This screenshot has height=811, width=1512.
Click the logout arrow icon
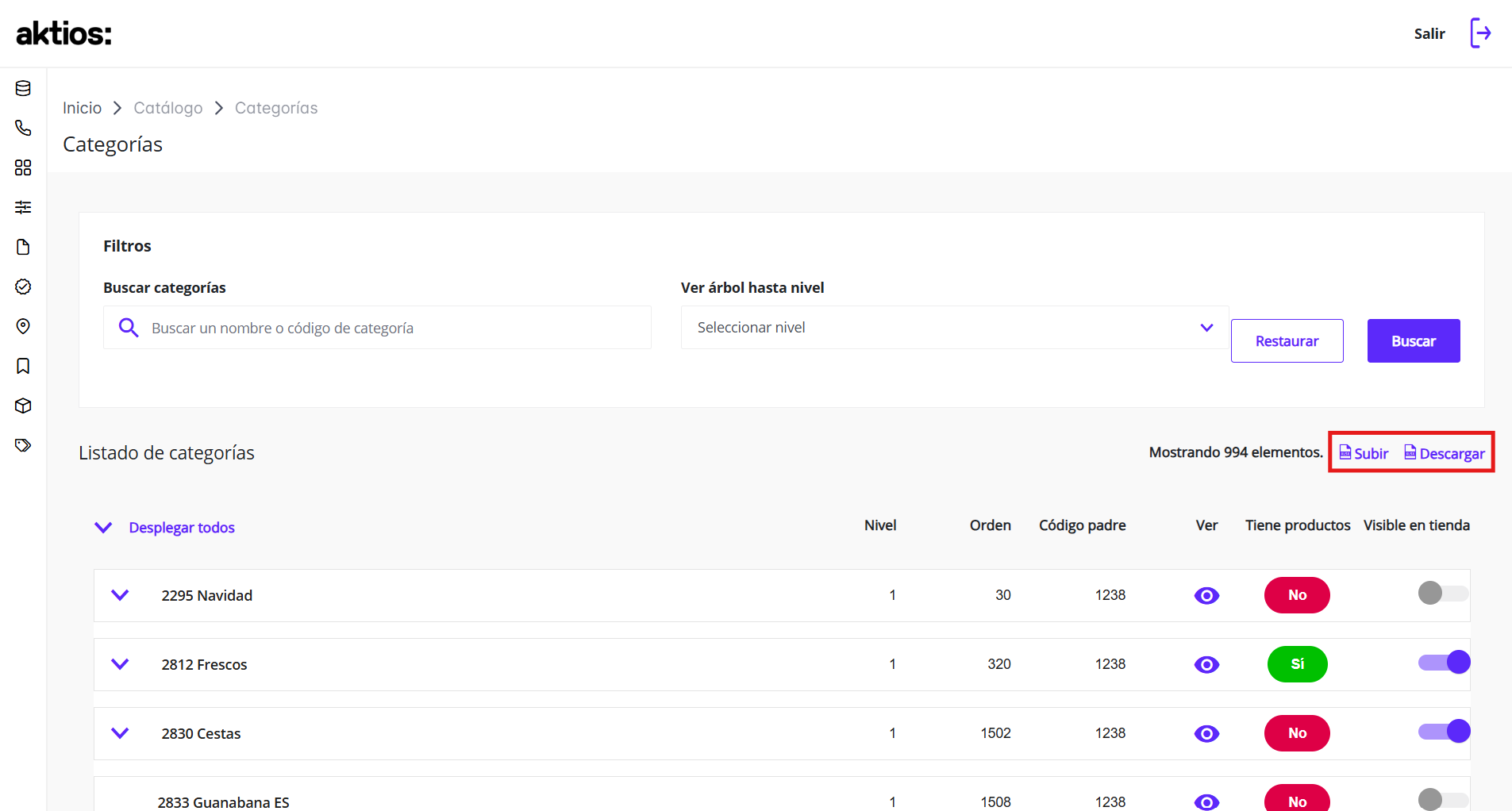1480,33
